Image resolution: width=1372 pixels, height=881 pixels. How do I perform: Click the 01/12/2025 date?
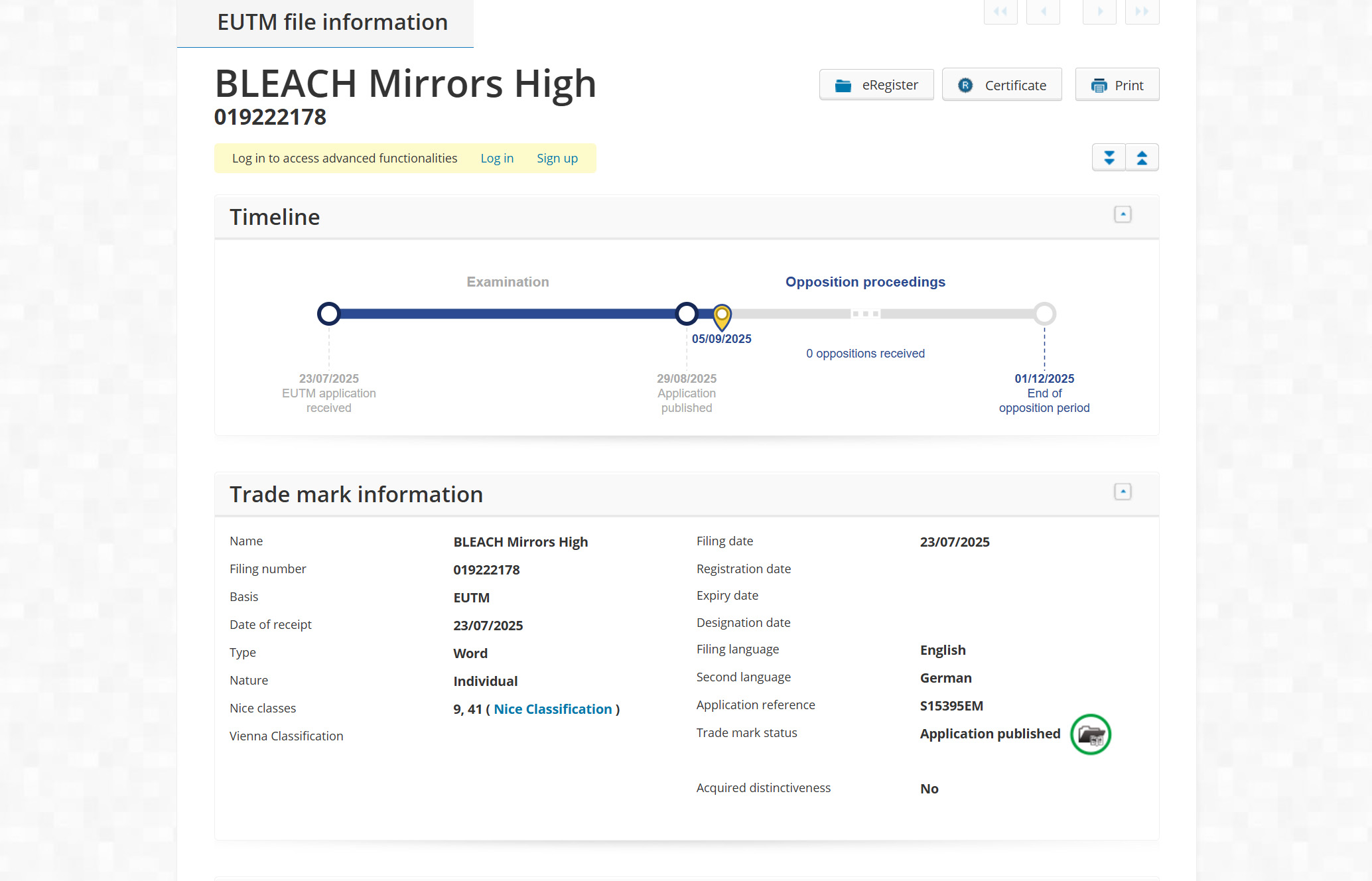pyautogui.click(x=1044, y=379)
